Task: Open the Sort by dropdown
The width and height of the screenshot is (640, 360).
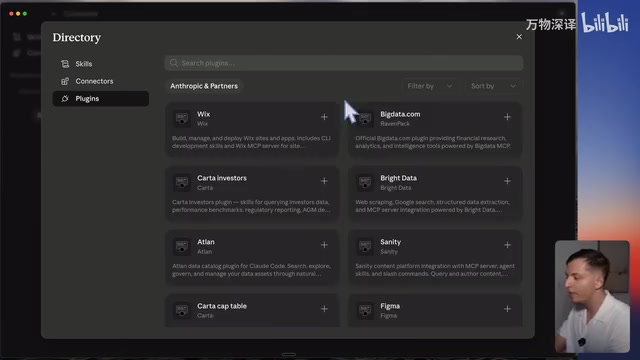Action: [493, 86]
